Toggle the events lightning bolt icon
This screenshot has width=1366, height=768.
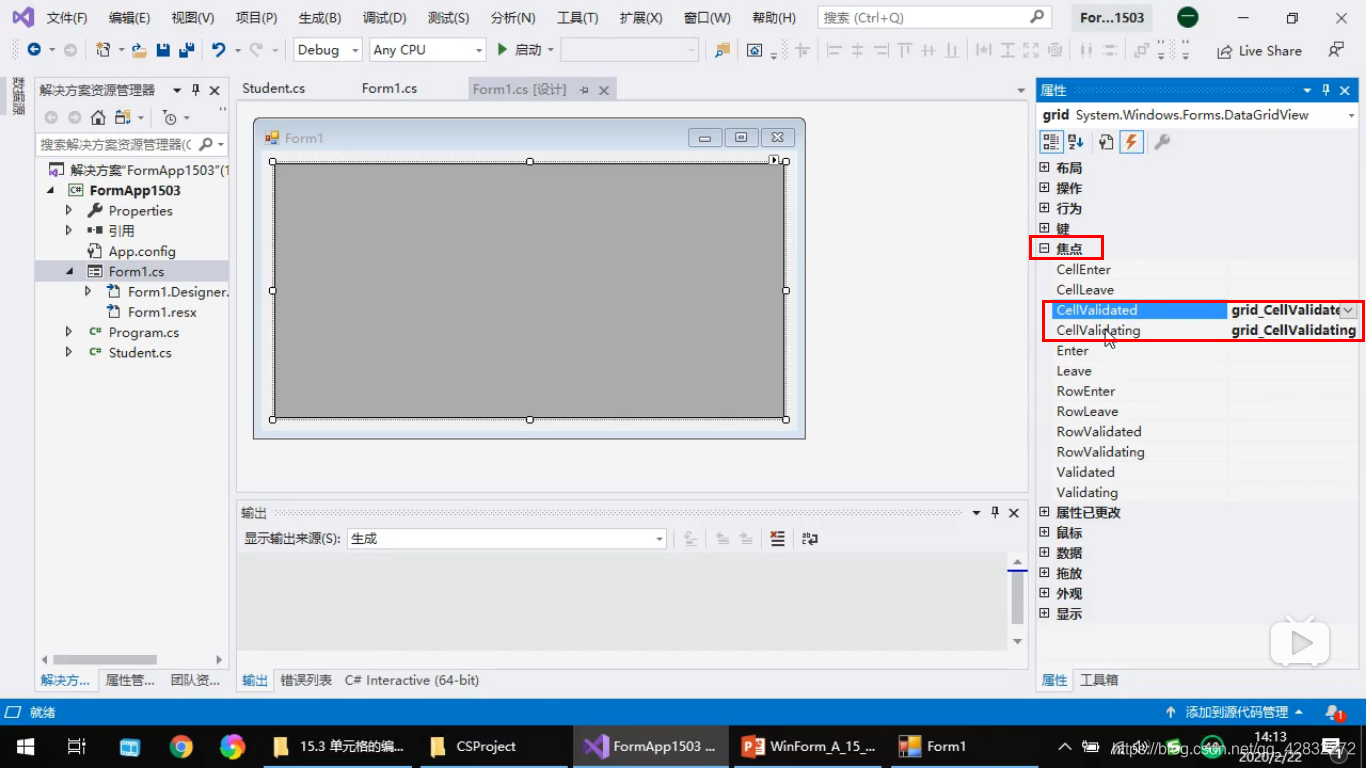coord(1131,142)
